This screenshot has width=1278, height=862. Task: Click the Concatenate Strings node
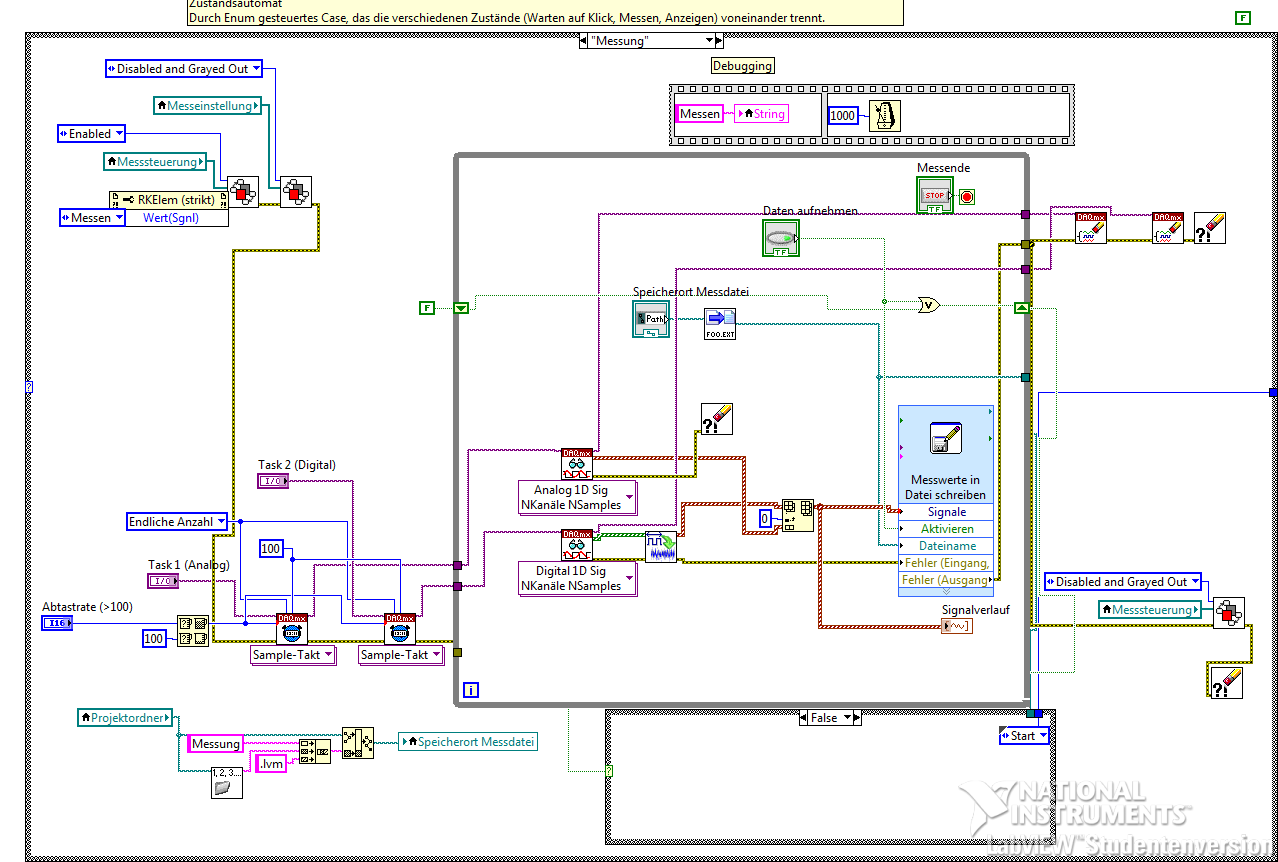[x=314, y=750]
